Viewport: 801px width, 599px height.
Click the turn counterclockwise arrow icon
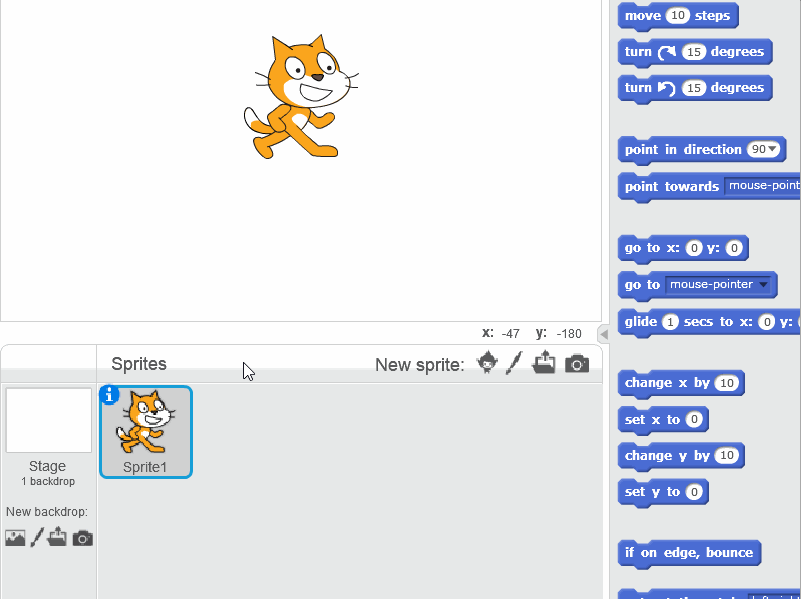tap(667, 88)
